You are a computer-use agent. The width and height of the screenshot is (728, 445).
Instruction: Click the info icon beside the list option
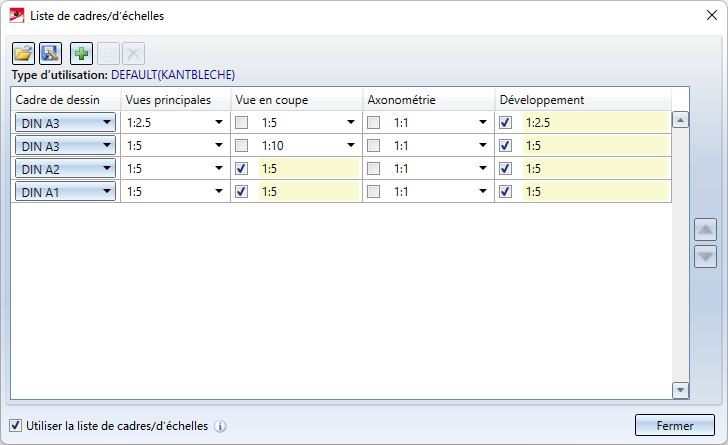(x=220, y=426)
